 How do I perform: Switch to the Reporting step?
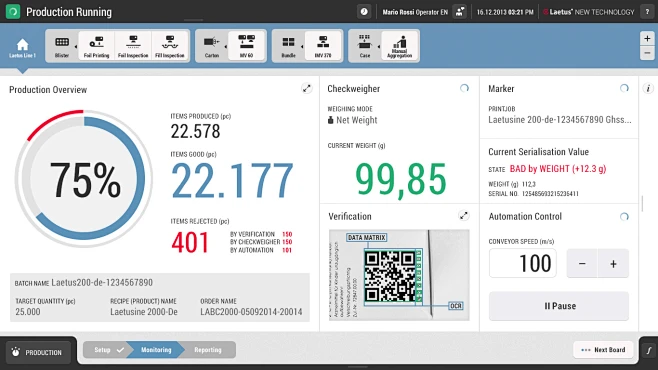[208, 349]
